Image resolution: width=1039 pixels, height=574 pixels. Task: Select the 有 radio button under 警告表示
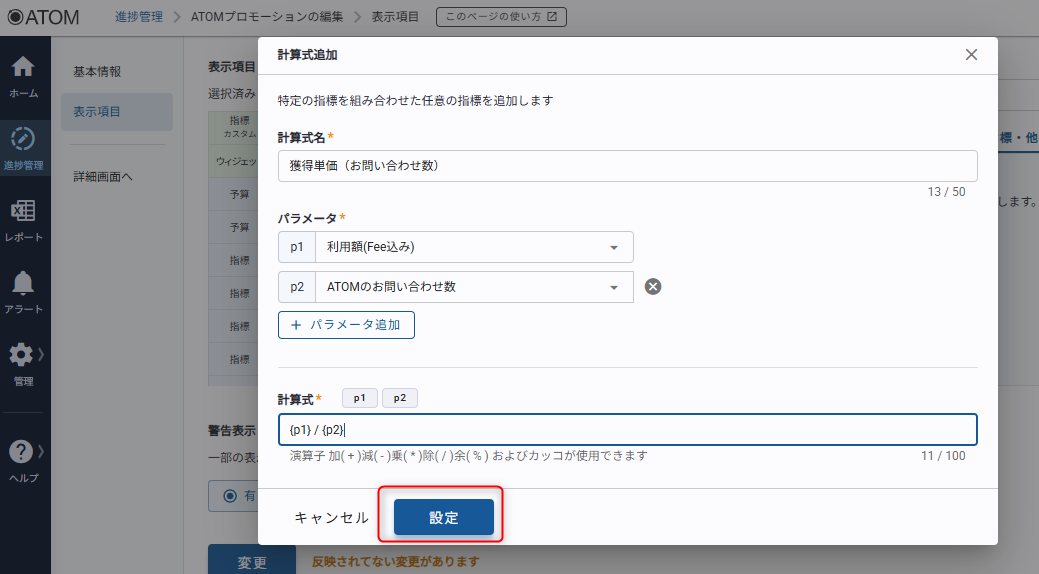231,495
